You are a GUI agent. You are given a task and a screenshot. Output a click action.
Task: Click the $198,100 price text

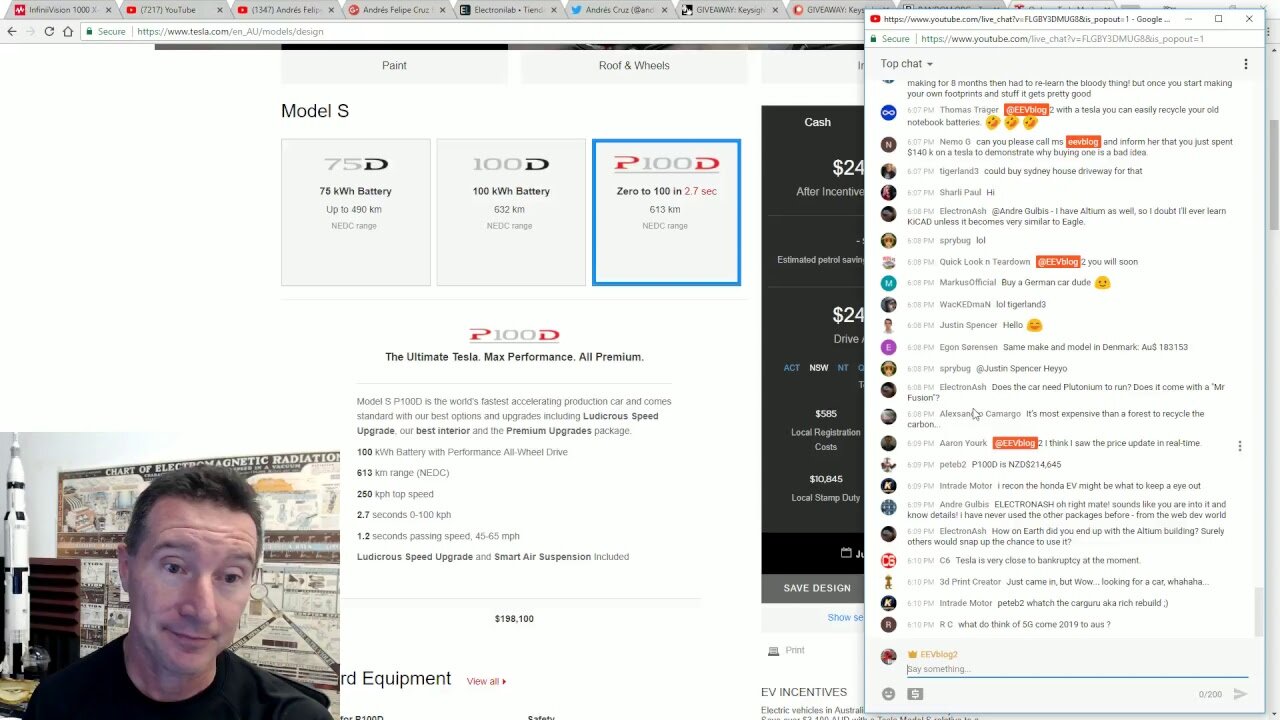(514, 619)
